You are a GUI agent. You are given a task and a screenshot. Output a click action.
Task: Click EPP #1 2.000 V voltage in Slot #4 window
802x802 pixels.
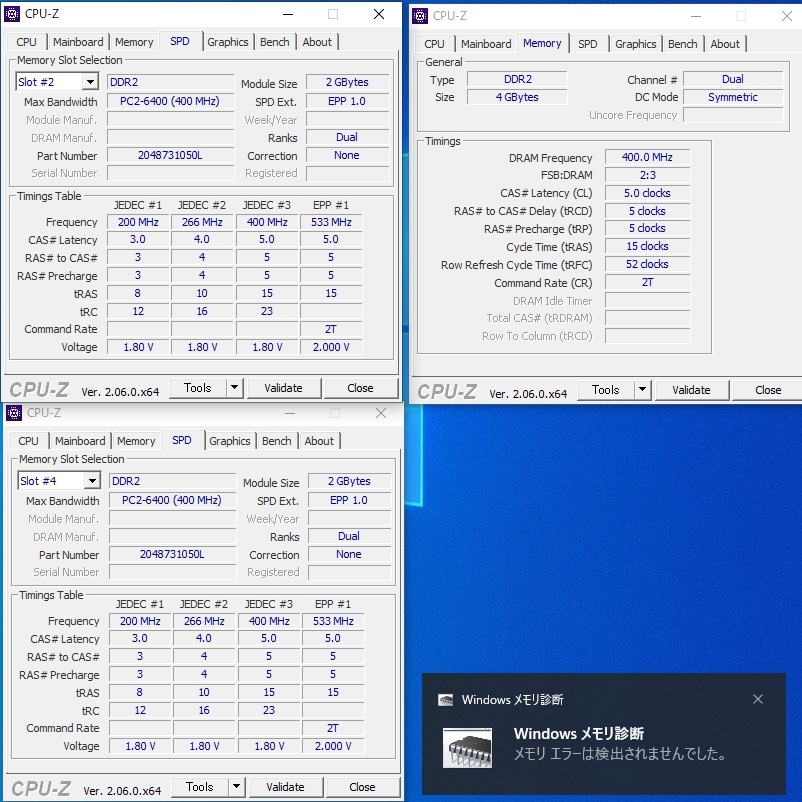[333, 746]
